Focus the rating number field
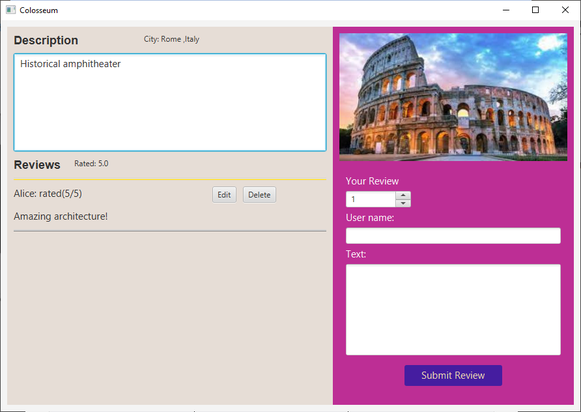The image size is (581, 412). 371,199
